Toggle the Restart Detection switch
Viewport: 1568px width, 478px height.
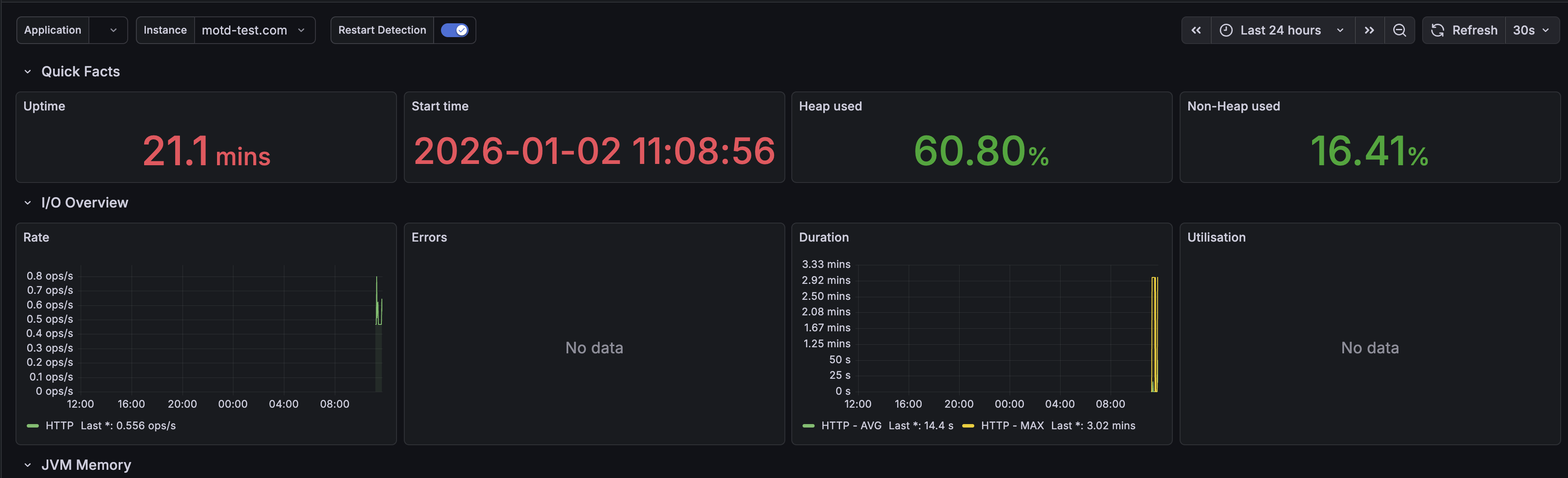pyautogui.click(x=454, y=31)
